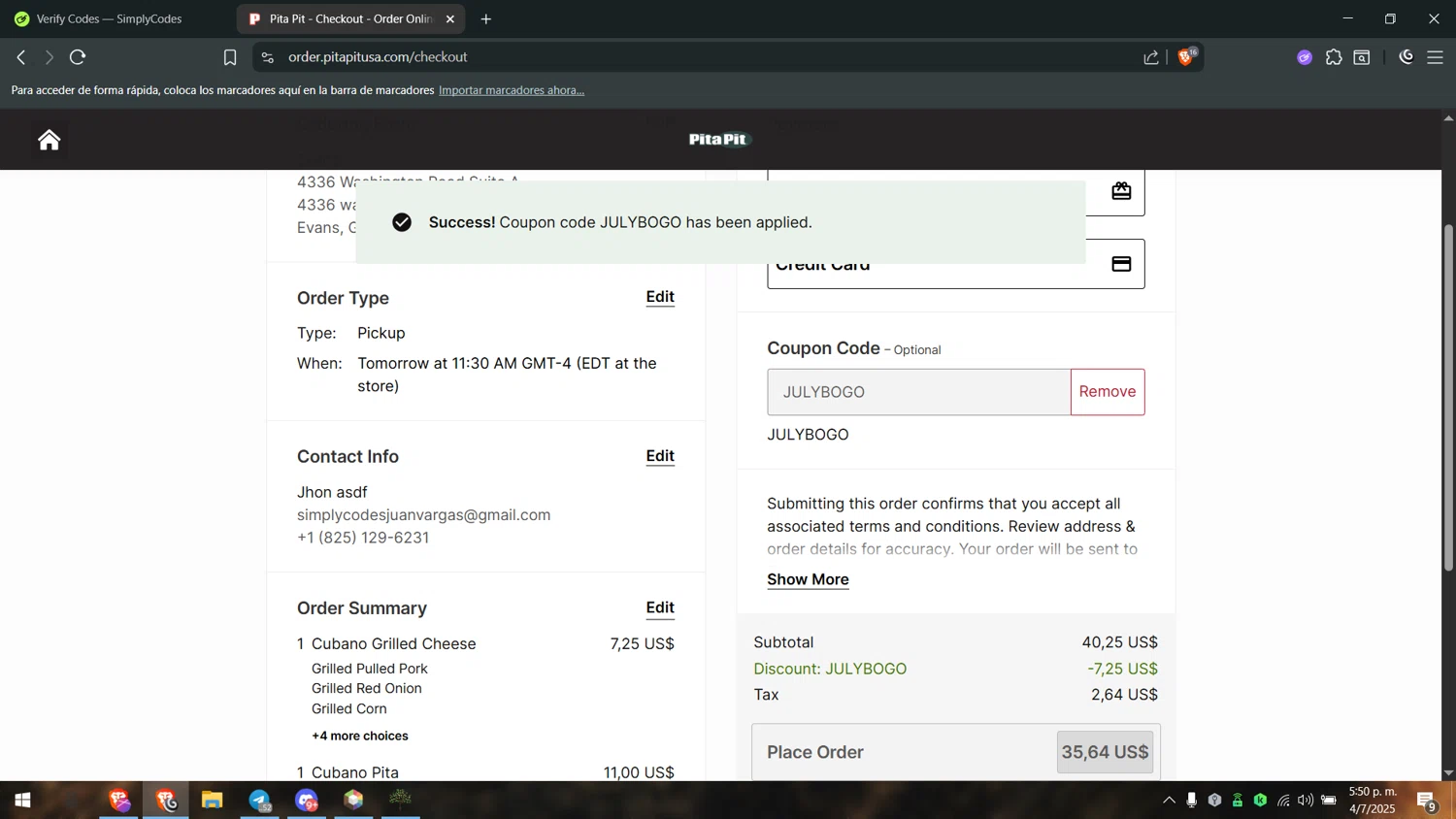This screenshot has height=819, width=1456.
Task: Open File Explorer from taskbar
Action: [212, 801]
